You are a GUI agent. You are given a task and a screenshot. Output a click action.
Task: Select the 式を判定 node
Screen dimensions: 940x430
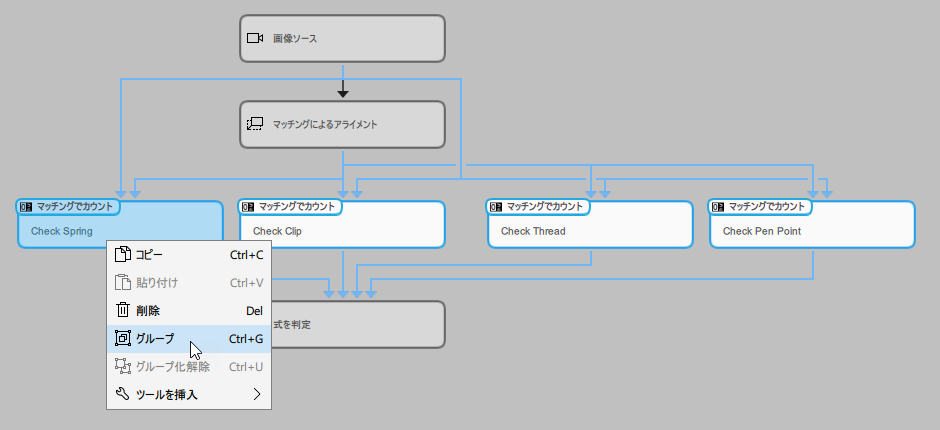pos(360,325)
